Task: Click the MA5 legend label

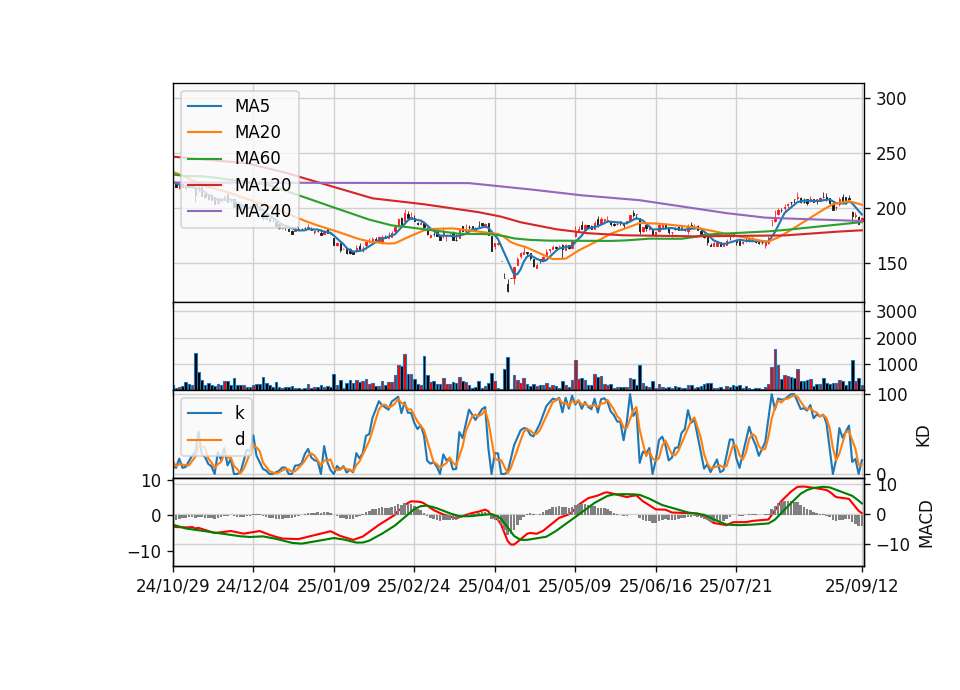Action: [252, 106]
